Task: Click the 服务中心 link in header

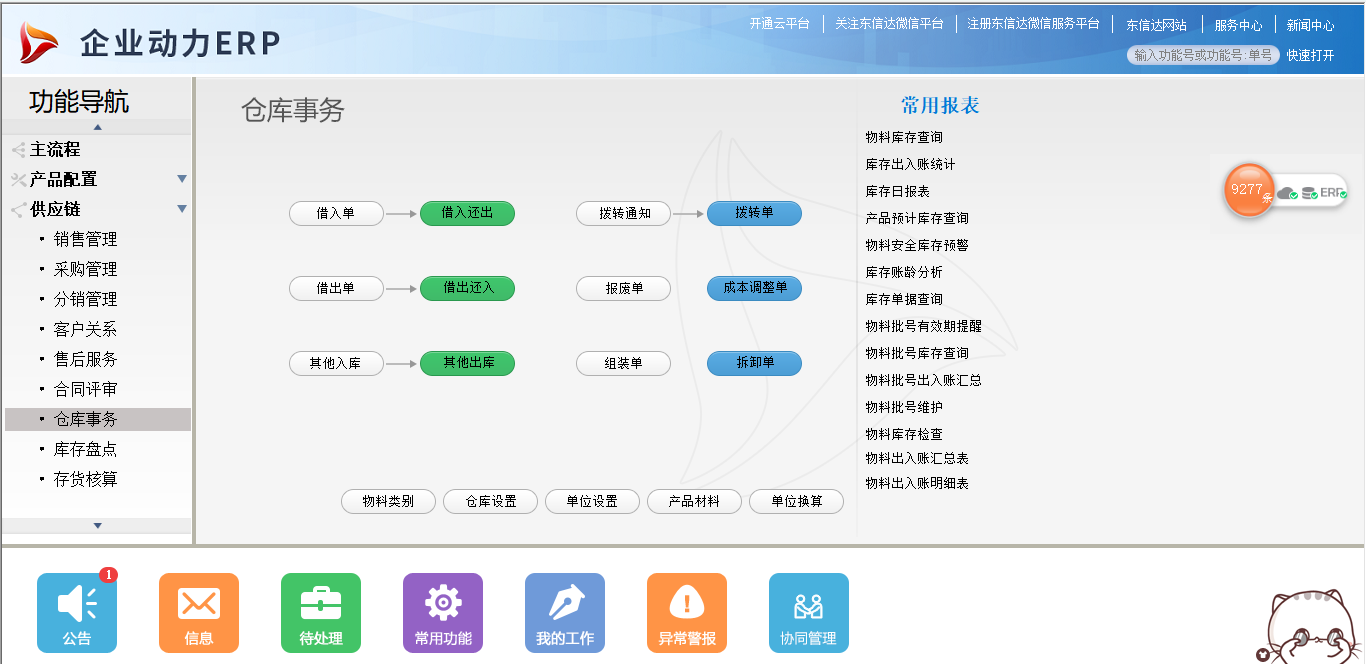Action: 1238,25
